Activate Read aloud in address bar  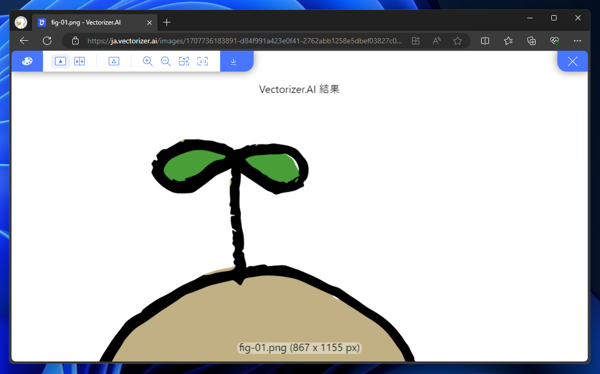(x=437, y=41)
